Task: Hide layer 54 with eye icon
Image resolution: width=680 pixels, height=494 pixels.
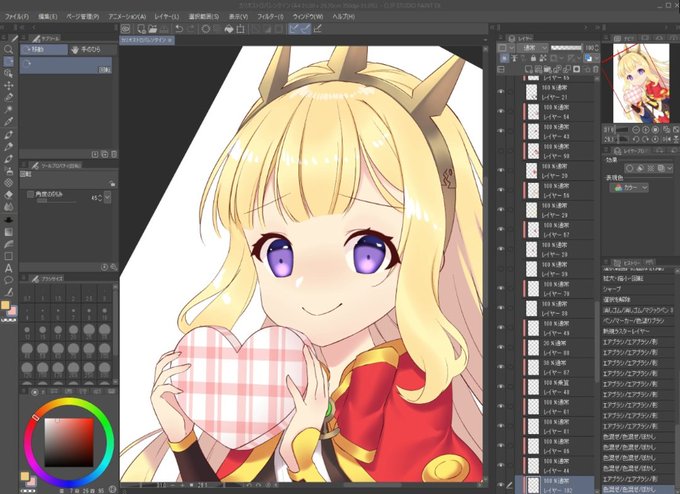Action: 501,111
